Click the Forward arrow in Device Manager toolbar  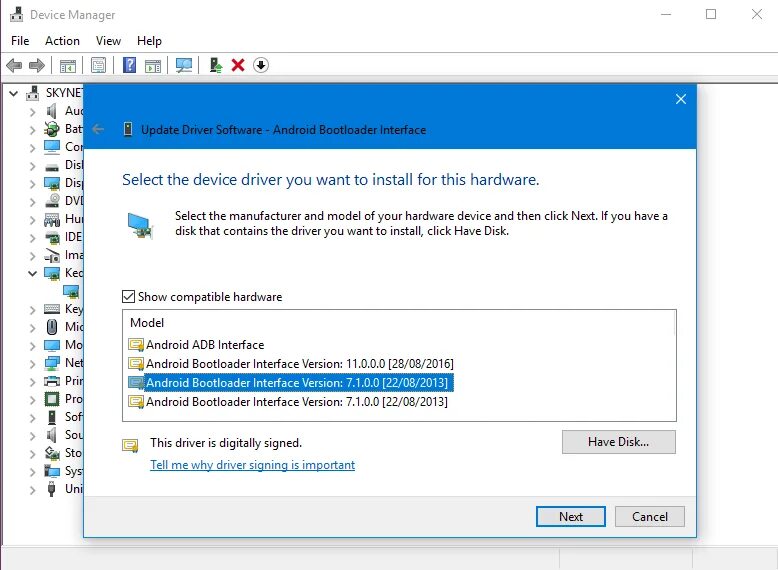click(x=37, y=65)
